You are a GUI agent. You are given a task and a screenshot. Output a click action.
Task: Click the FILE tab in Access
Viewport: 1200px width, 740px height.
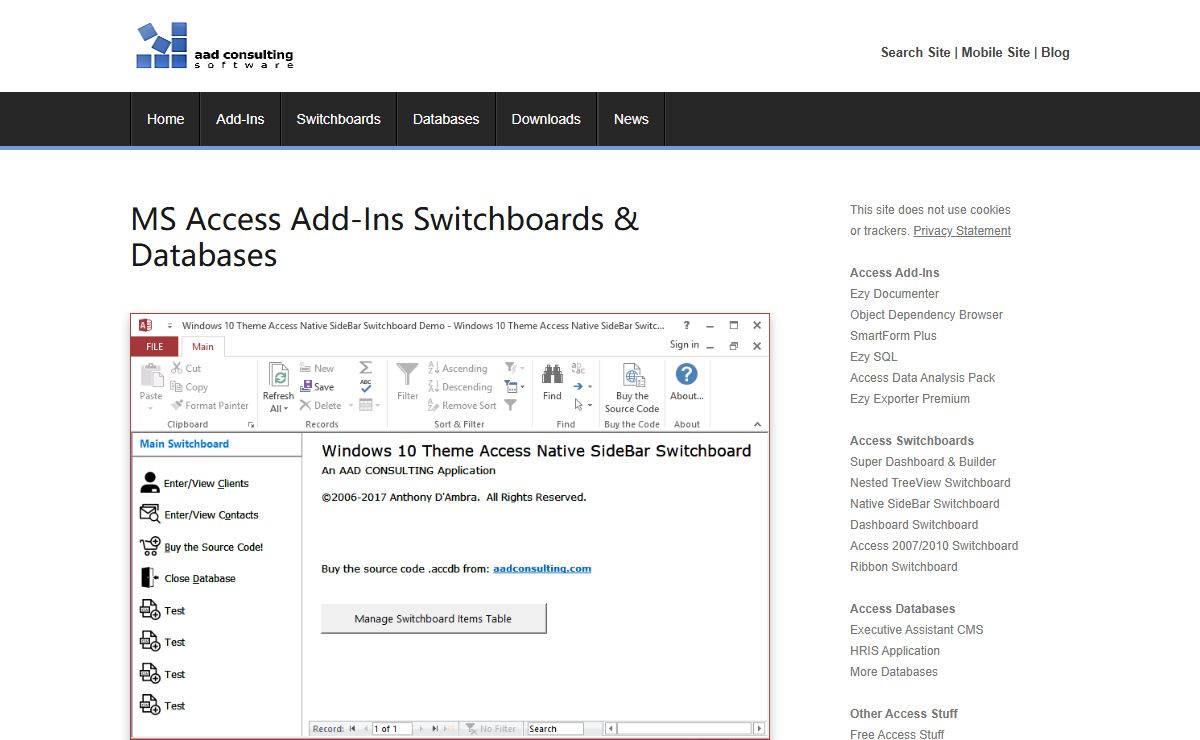pos(155,347)
